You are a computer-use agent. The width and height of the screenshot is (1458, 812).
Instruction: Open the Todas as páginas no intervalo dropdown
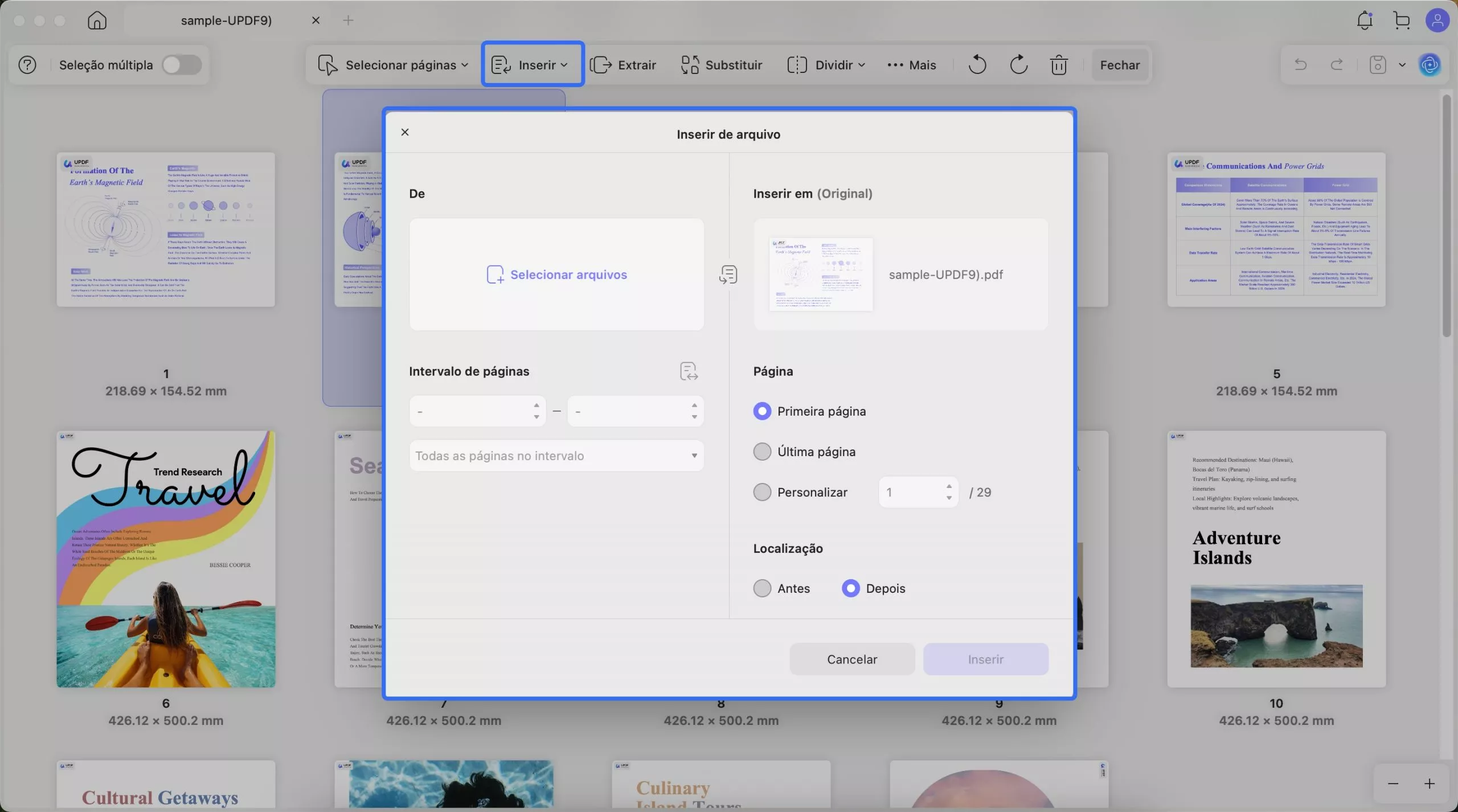pos(556,456)
